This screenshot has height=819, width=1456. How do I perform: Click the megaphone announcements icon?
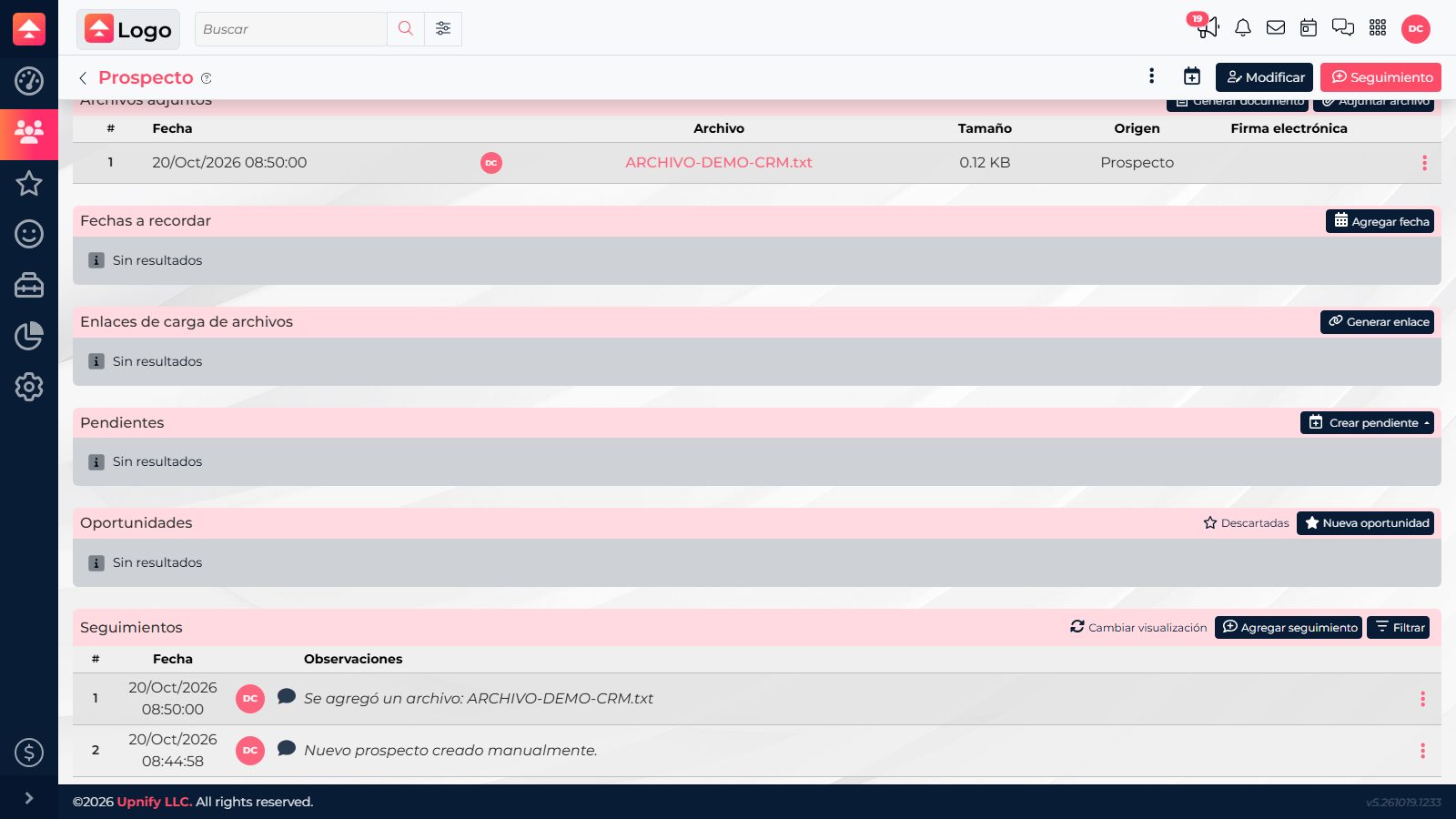pos(1208,27)
